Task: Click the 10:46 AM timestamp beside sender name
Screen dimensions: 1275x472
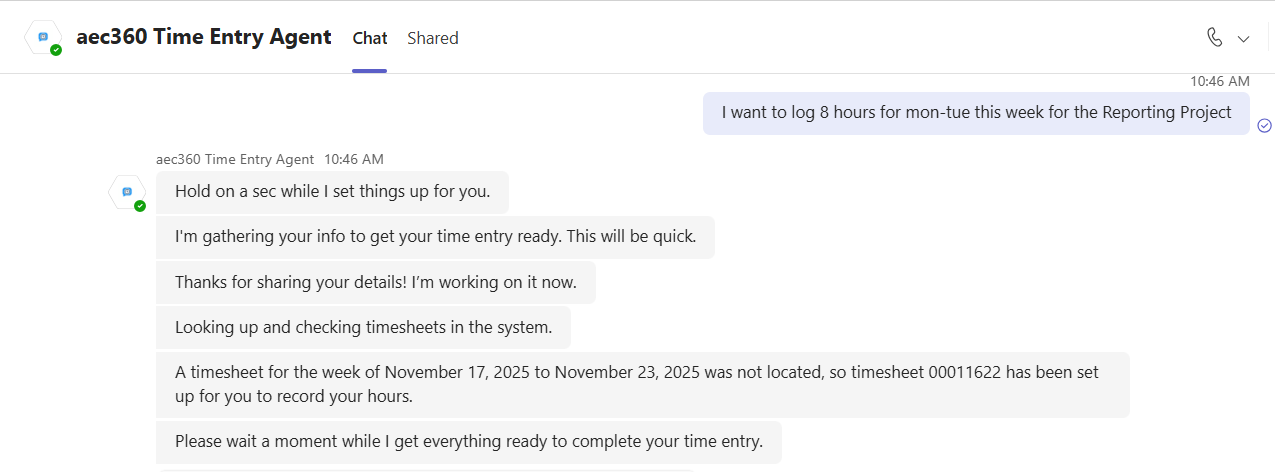Action: (x=354, y=159)
